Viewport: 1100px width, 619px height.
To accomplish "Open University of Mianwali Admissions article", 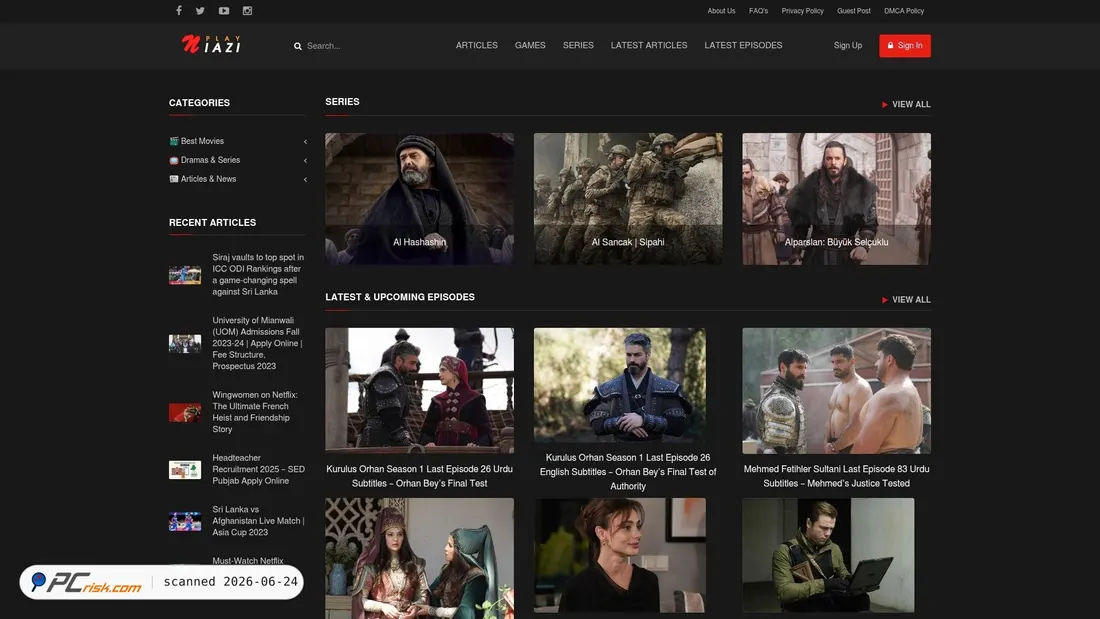I will [258, 343].
